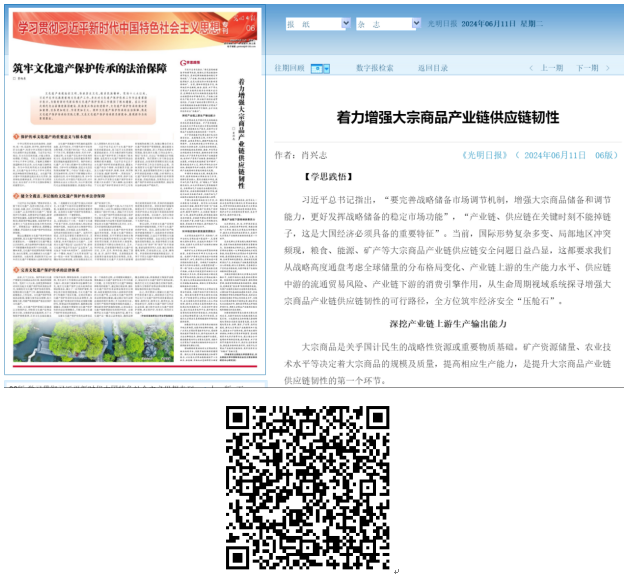631x579 pixels.
Task: Open the 往期回顾 date picker dropdown
Action: 319,69
